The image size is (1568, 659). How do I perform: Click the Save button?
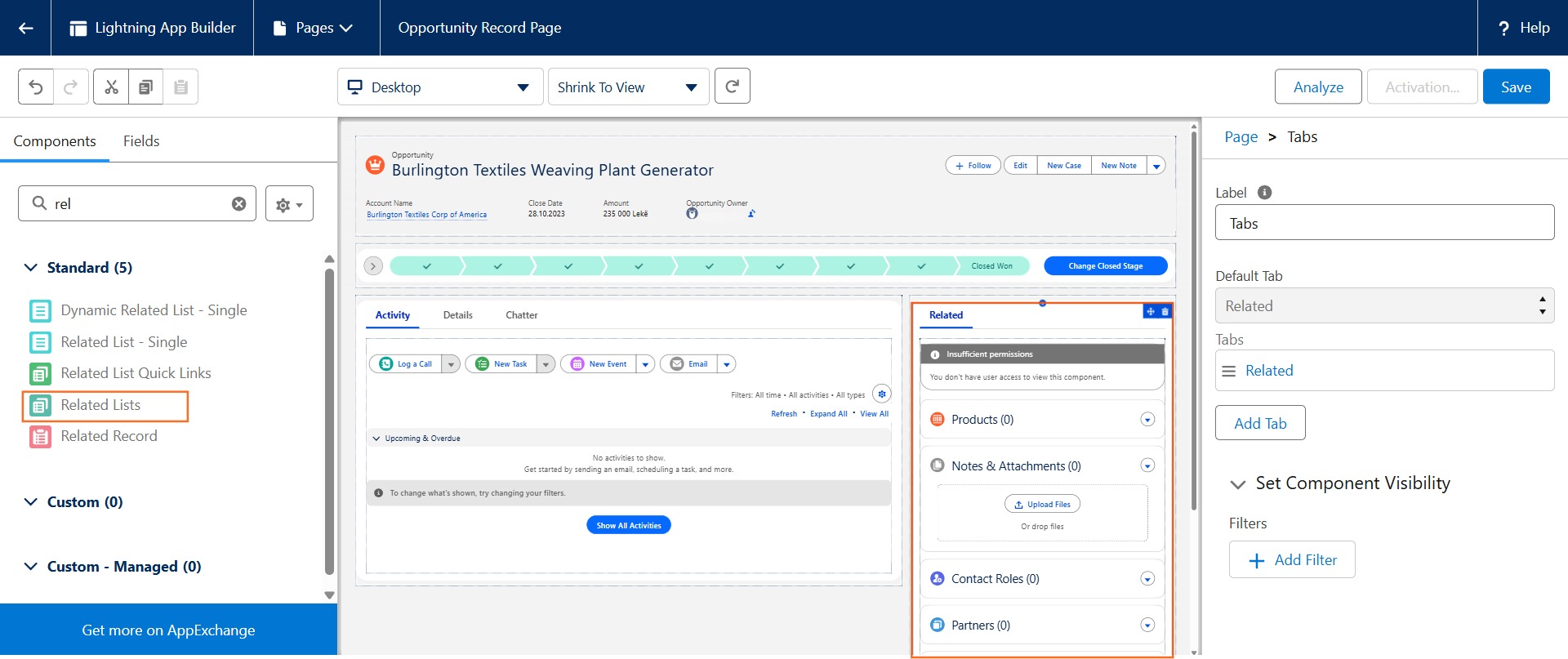pos(1516,87)
